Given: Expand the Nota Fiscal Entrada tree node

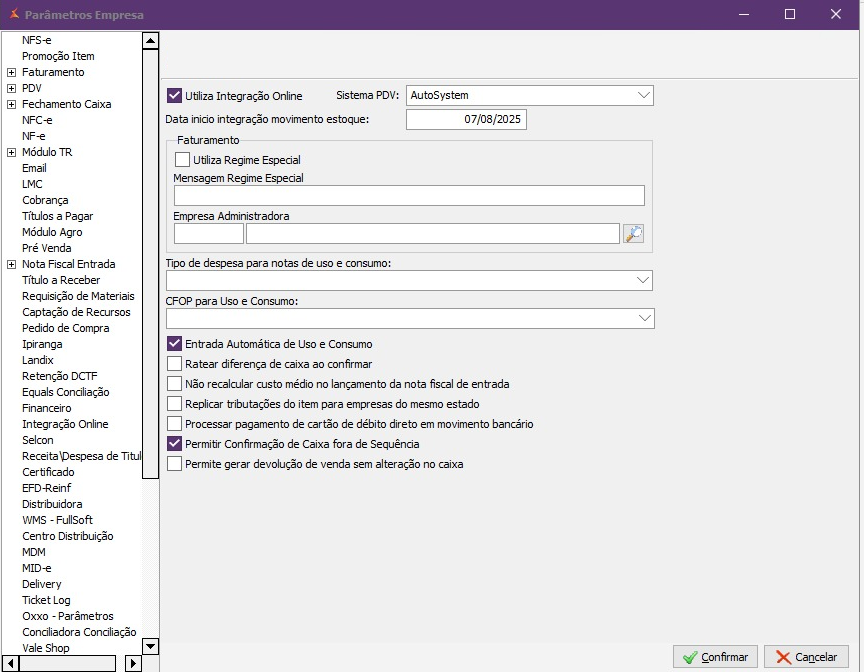Looking at the screenshot, I should 11,264.
